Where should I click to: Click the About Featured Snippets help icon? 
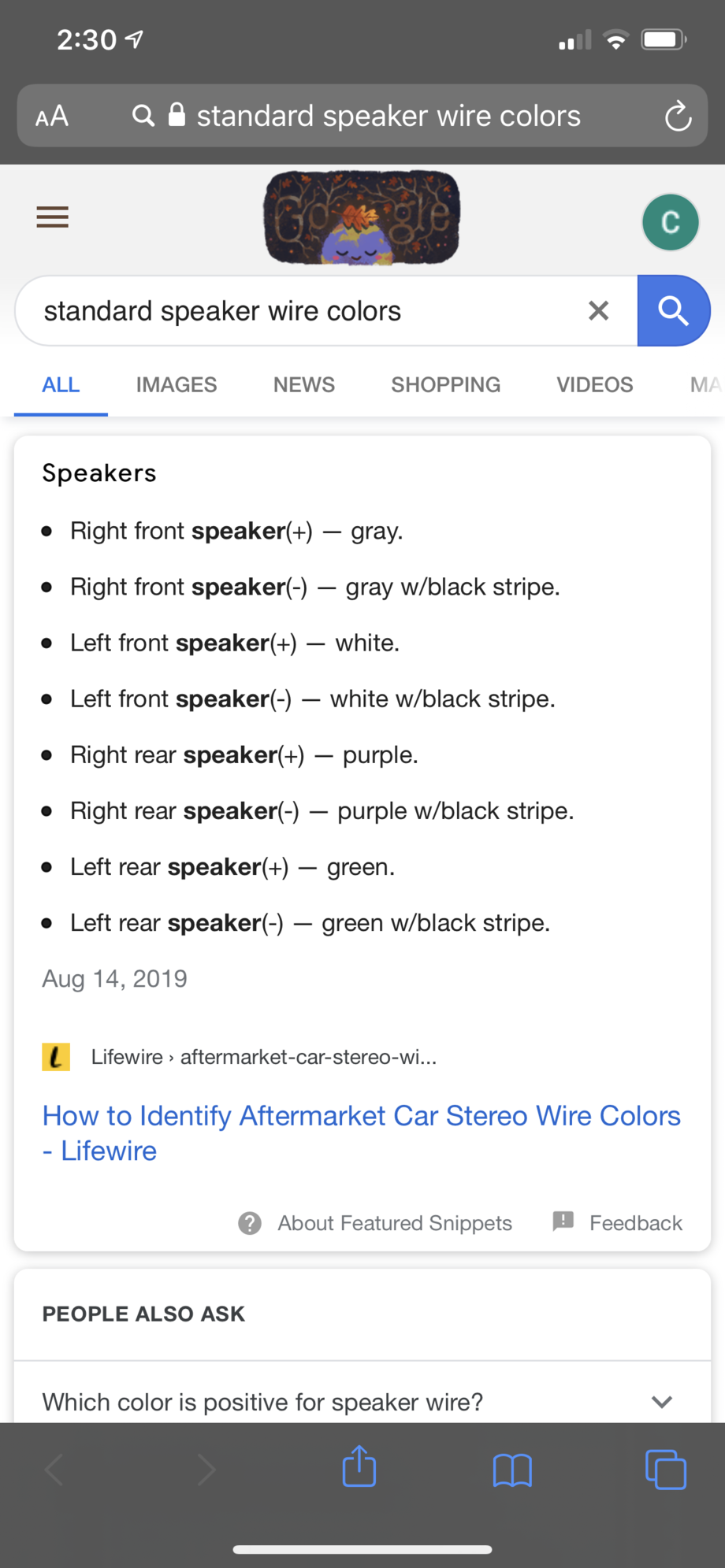250,1223
